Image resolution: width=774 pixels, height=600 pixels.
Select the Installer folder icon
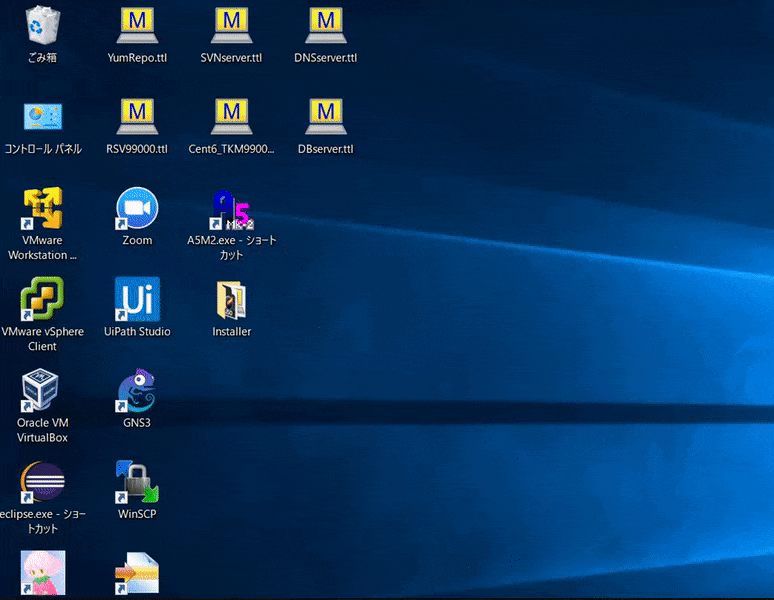pyautogui.click(x=232, y=300)
